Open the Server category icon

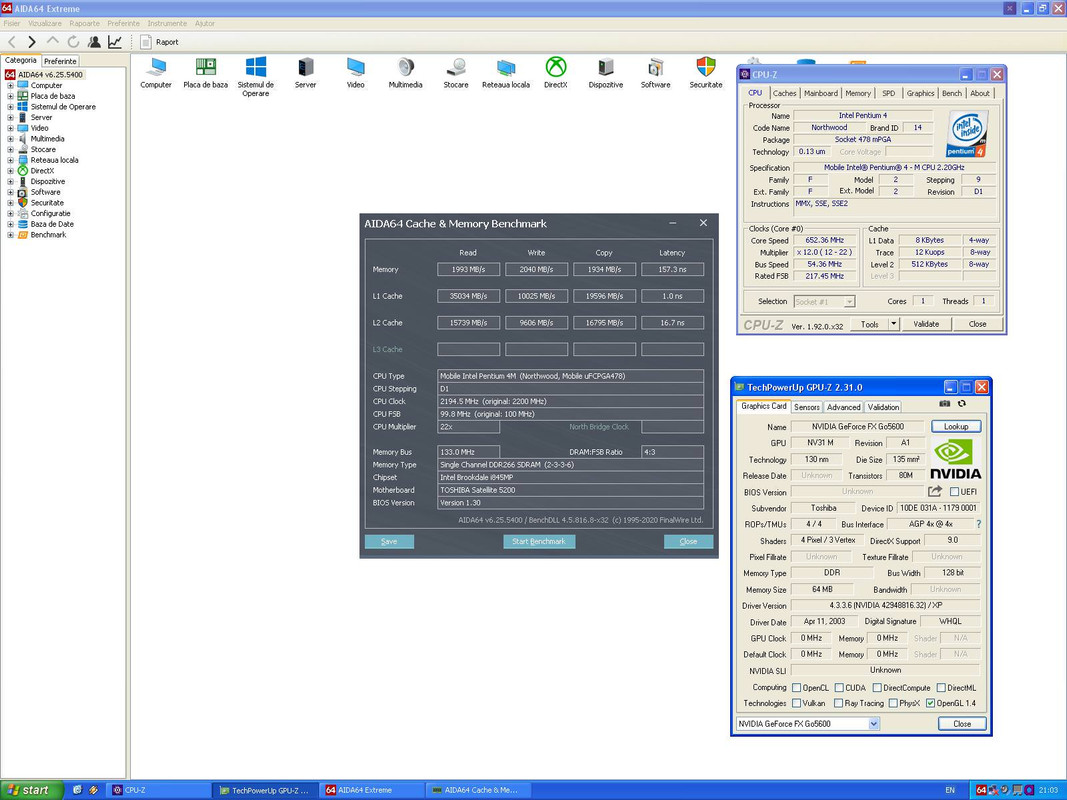point(306,73)
